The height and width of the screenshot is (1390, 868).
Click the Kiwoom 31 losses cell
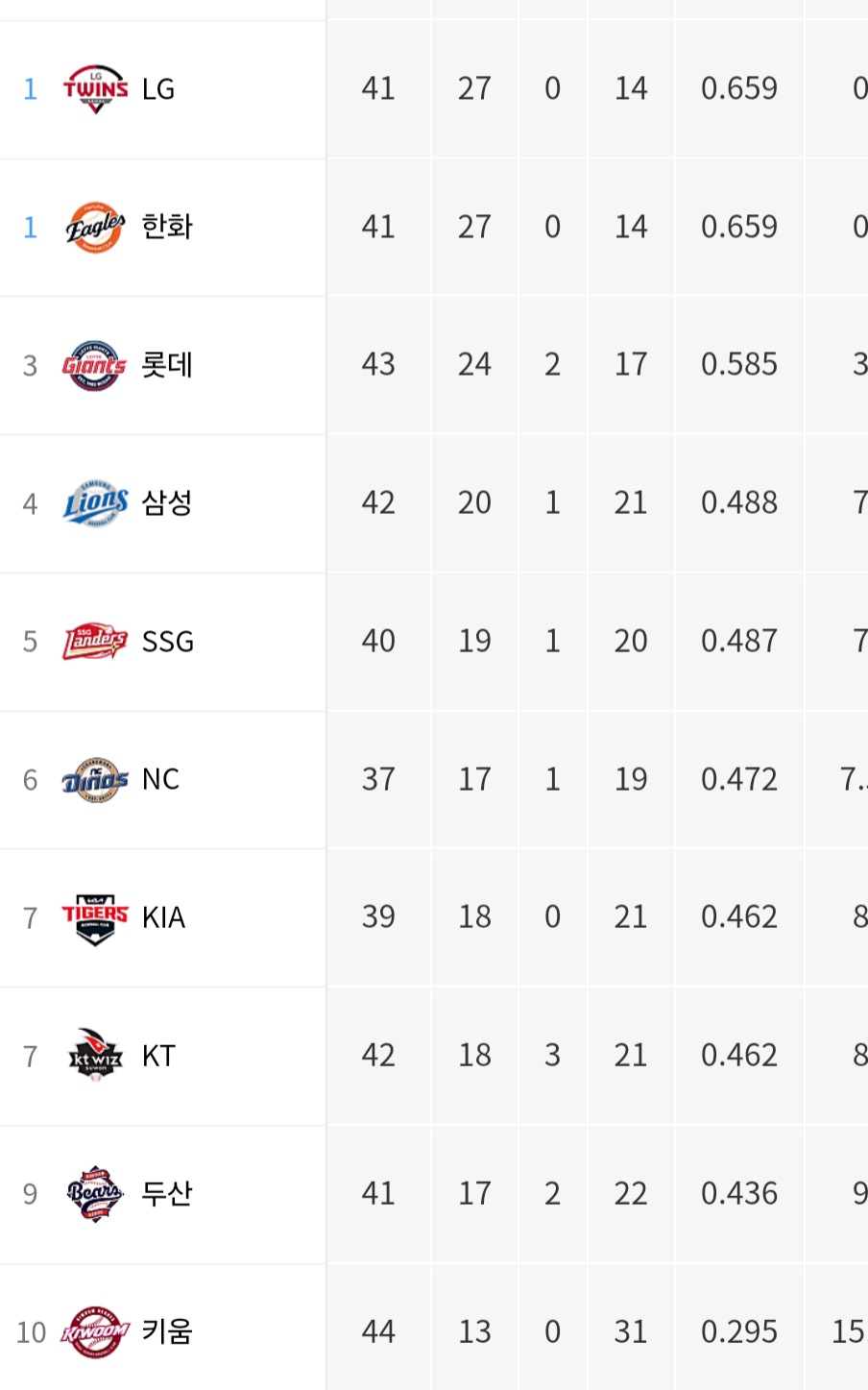coord(631,1332)
